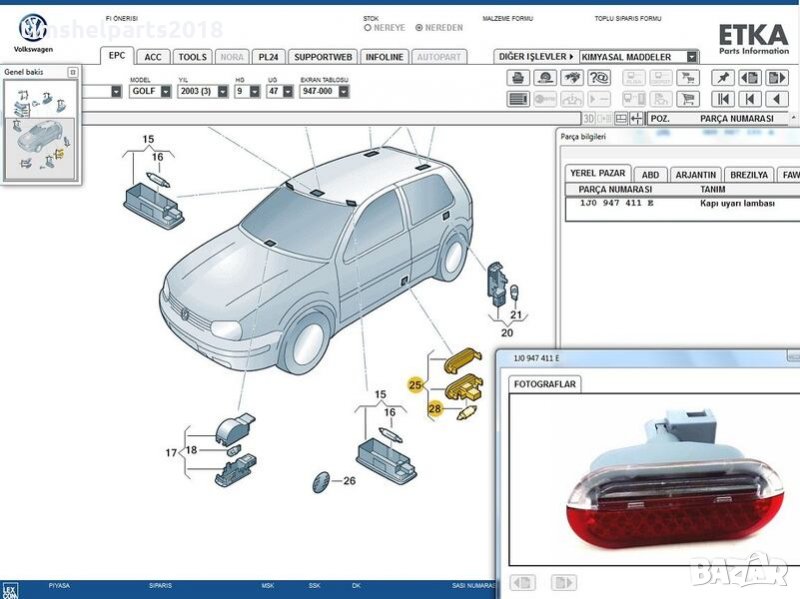The image size is (800, 599).
Task: Select the NEREYE stock radio button
Action: click(x=368, y=28)
